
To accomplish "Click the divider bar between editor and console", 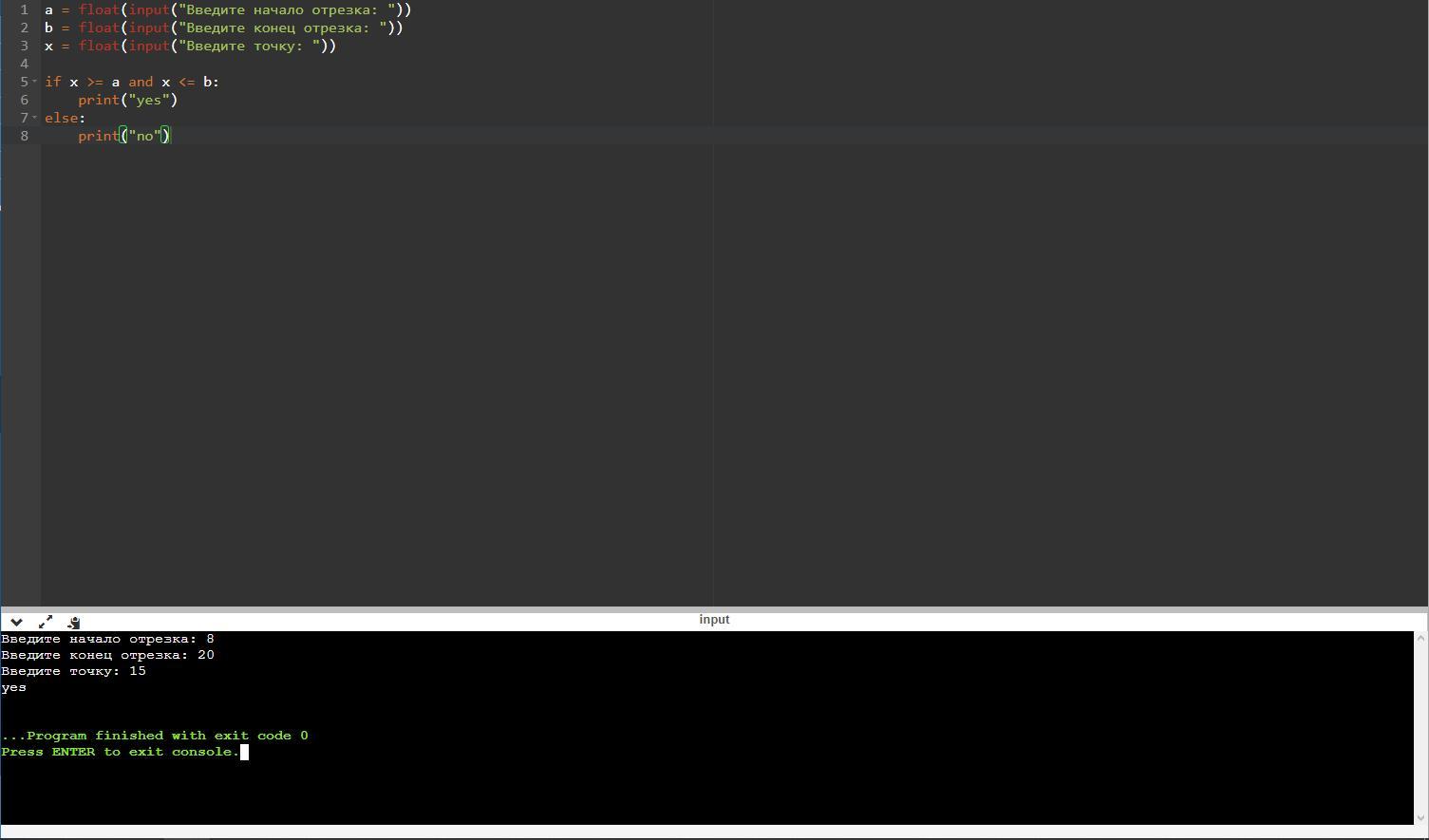I will 714,608.
